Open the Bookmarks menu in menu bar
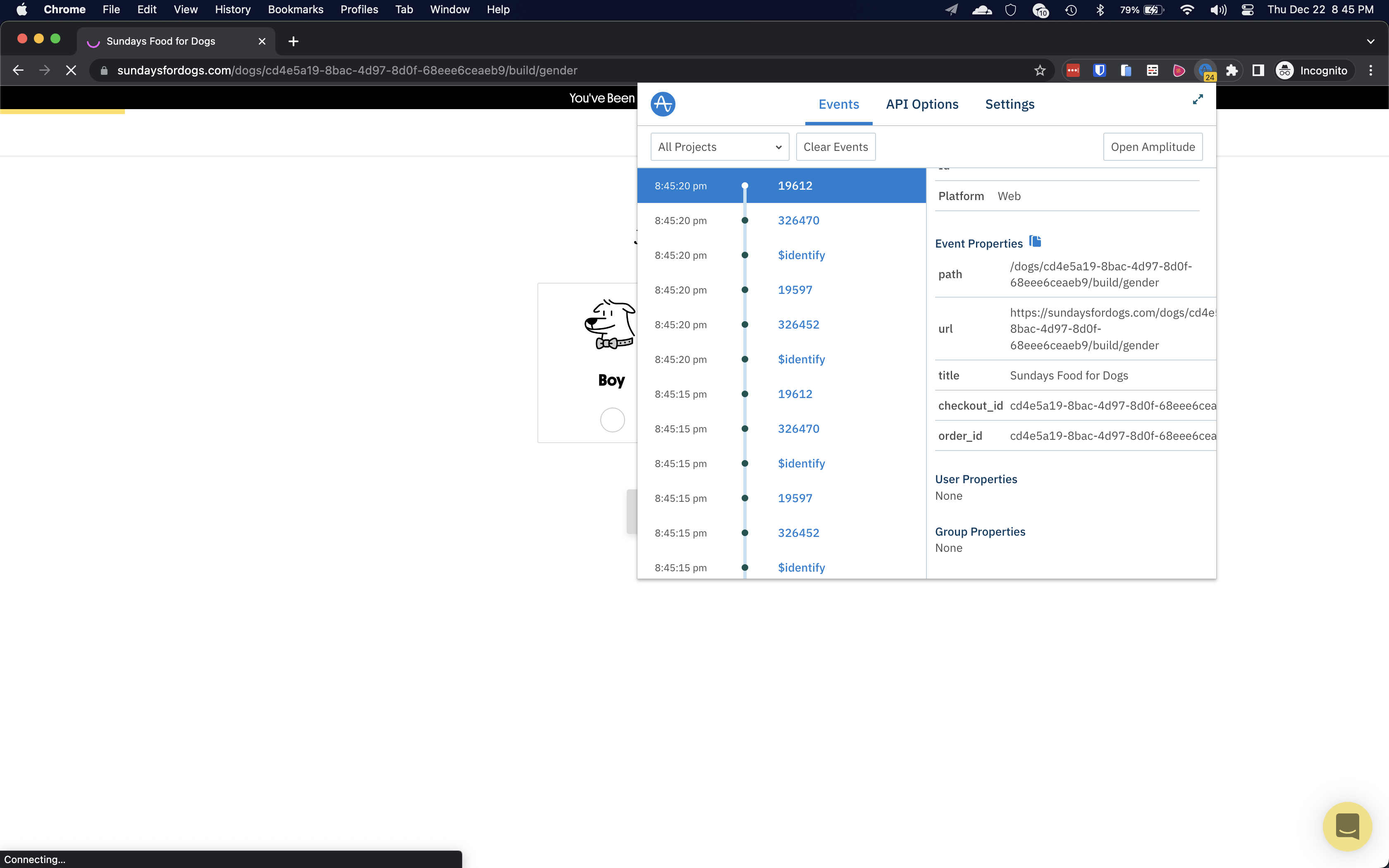The width and height of the screenshot is (1389, 868). [295, 9]
